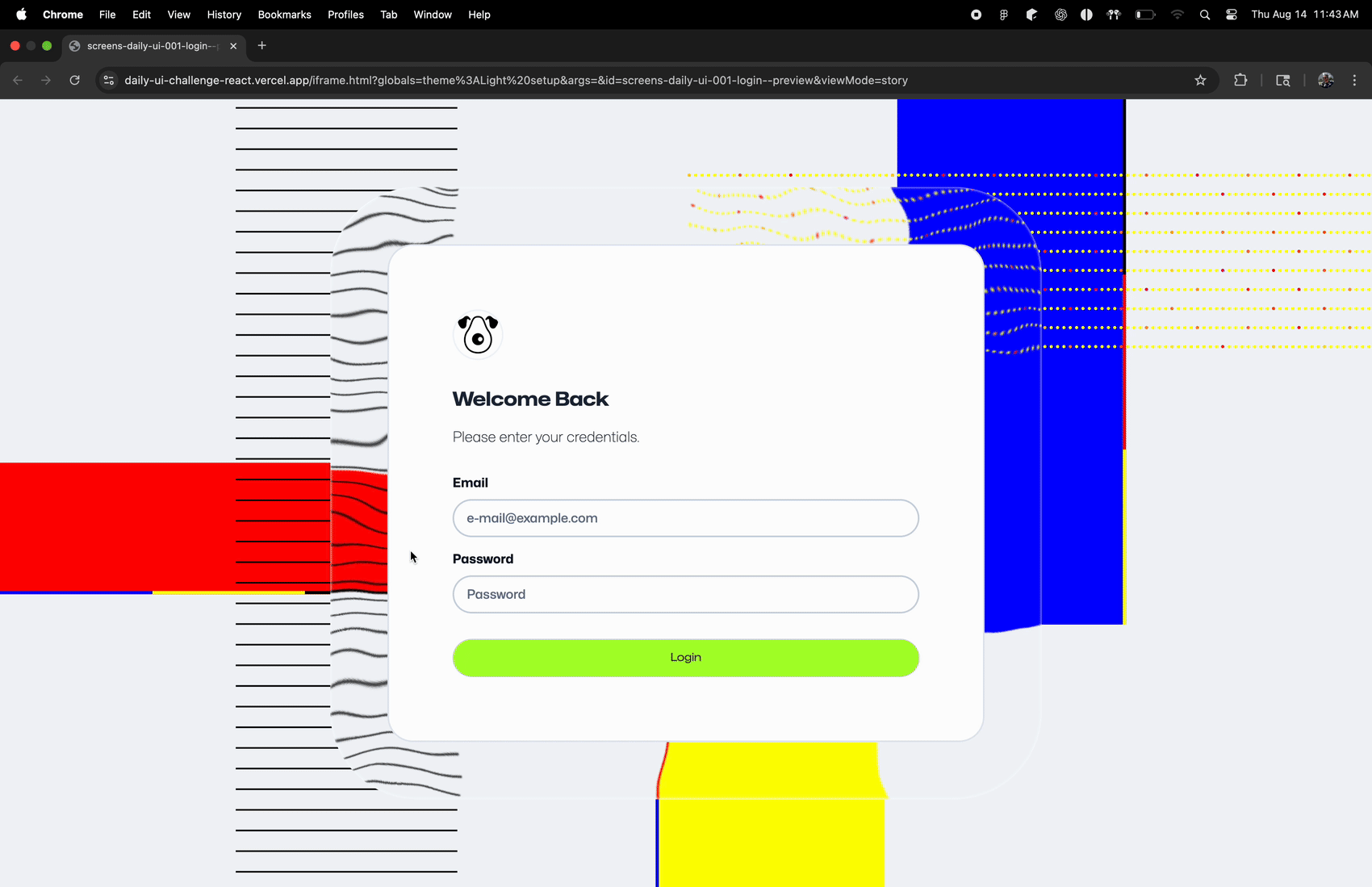Image resolution: width=1372 pixels, height=887 pixels.
Task: Open the Chrome extensions puzzle icon
Action: click(1240, 80)
